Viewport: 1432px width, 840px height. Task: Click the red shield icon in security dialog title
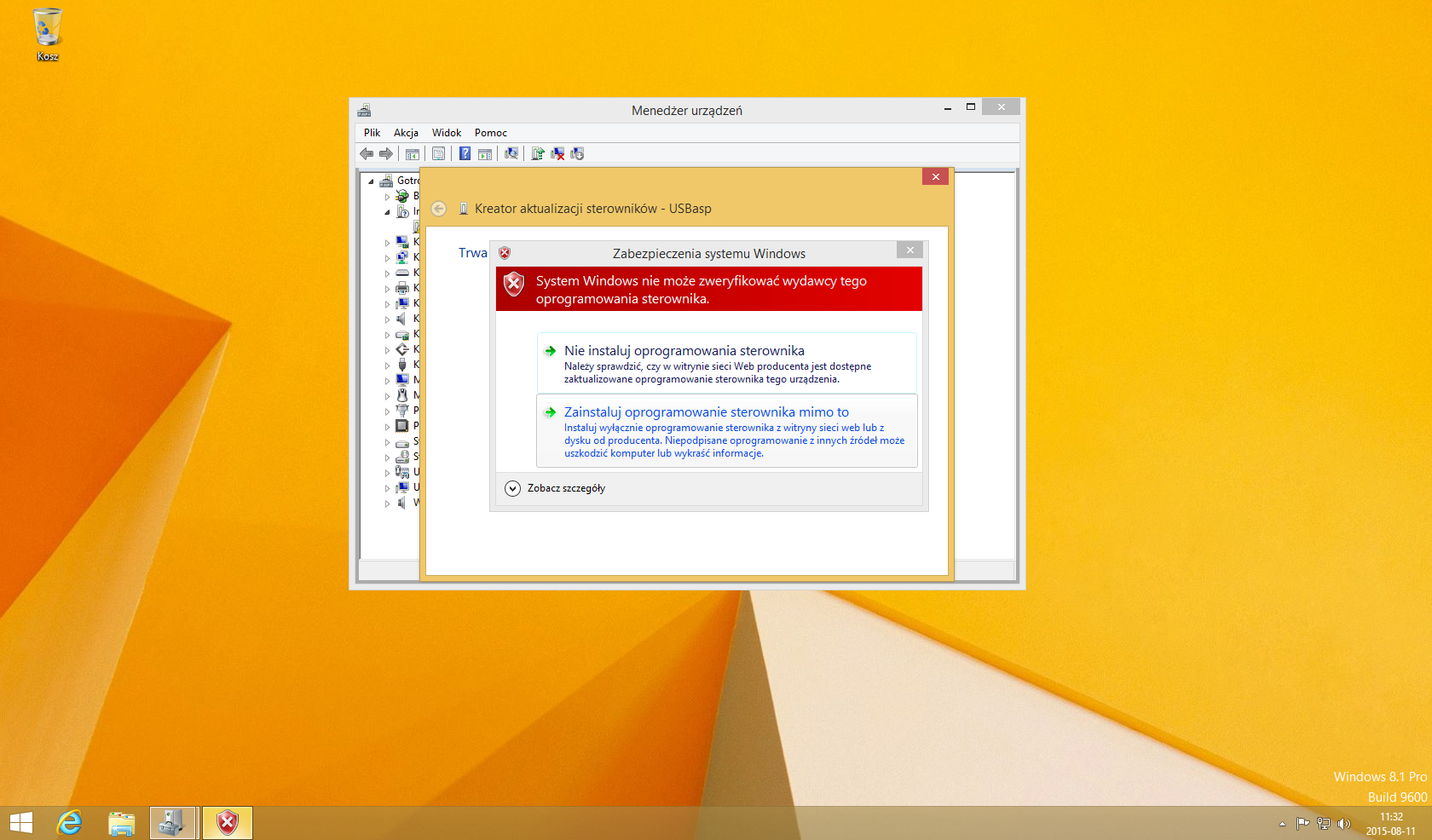[505, 253]
